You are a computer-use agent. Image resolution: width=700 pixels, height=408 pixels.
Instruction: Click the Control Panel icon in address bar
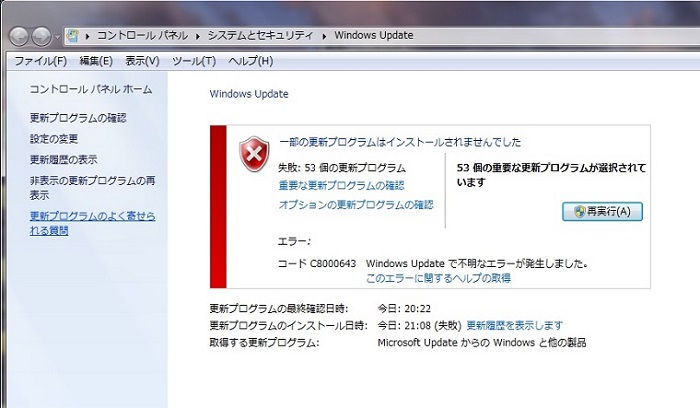[x=73, y=36]
